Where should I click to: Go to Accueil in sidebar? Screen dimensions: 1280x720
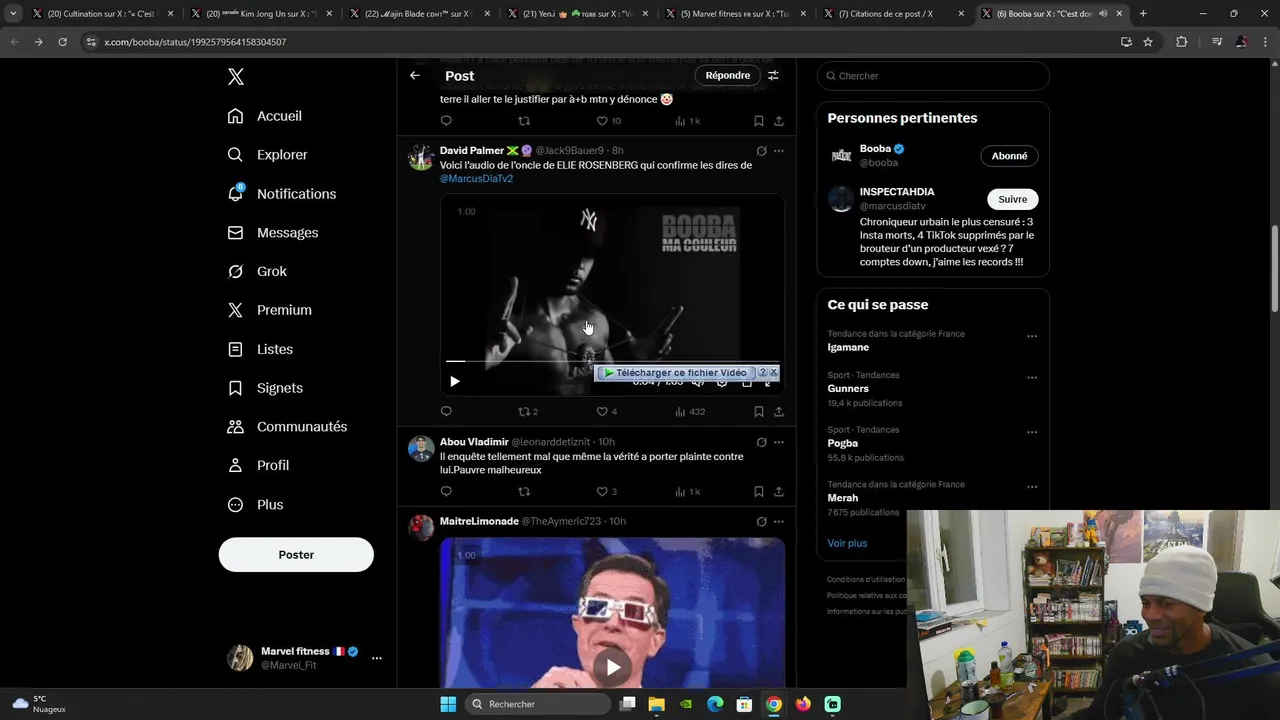265,116
